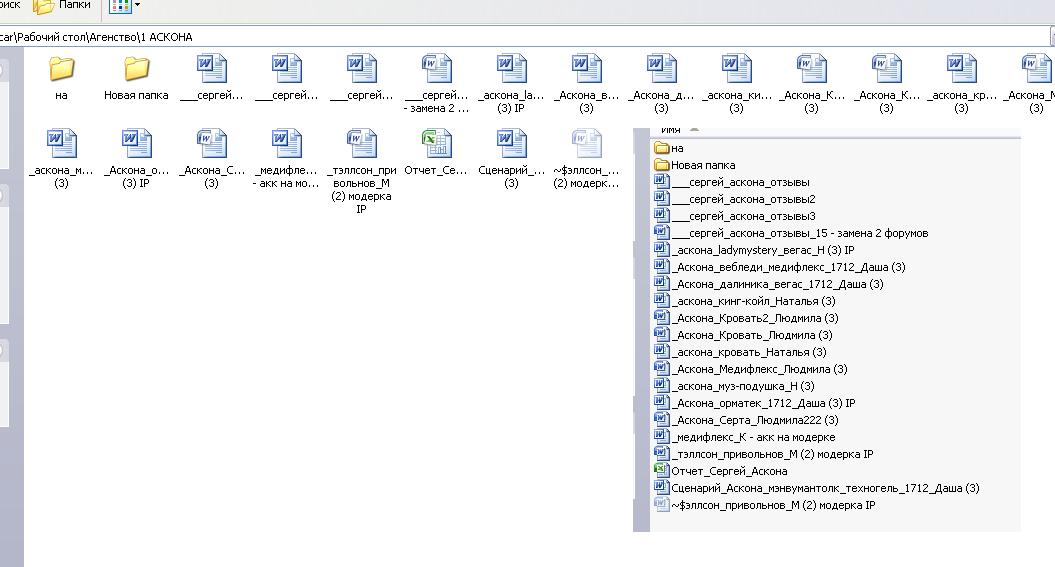
Task: Select '_Аскона_Кровать_Людмила (3)' in the list
Action: pyautogui.click(x=743, y=335)
